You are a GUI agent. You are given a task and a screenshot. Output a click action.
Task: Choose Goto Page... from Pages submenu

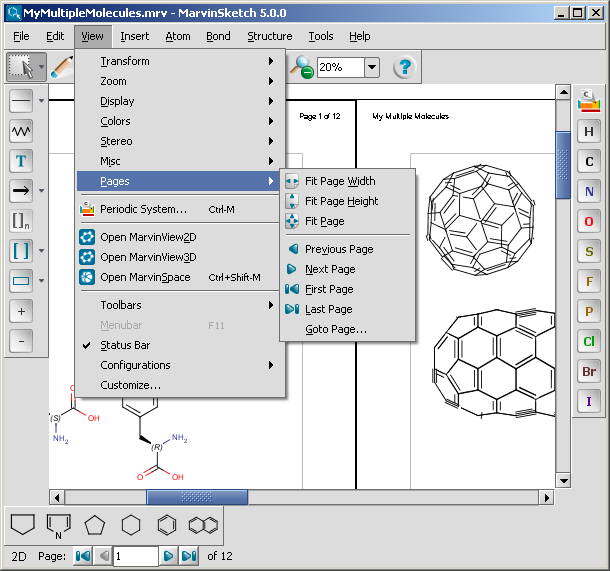(x=335, y=329)
